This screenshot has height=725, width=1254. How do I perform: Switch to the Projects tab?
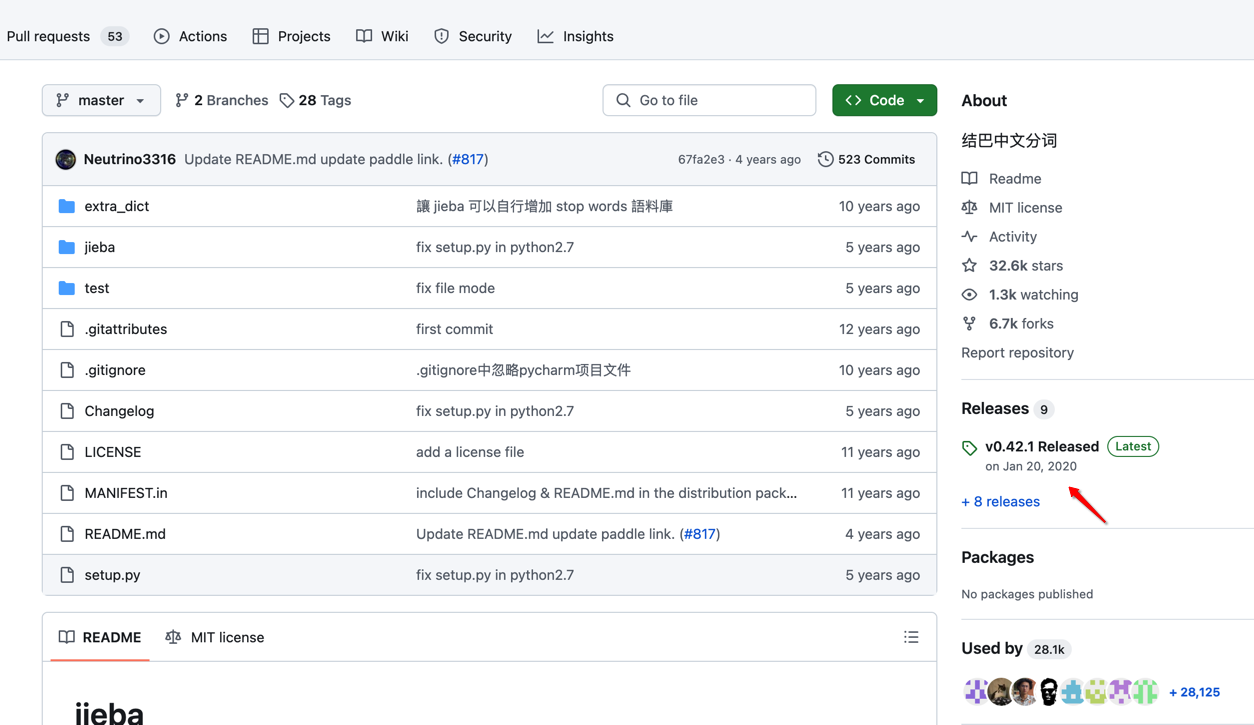click(x=291, y=36)
